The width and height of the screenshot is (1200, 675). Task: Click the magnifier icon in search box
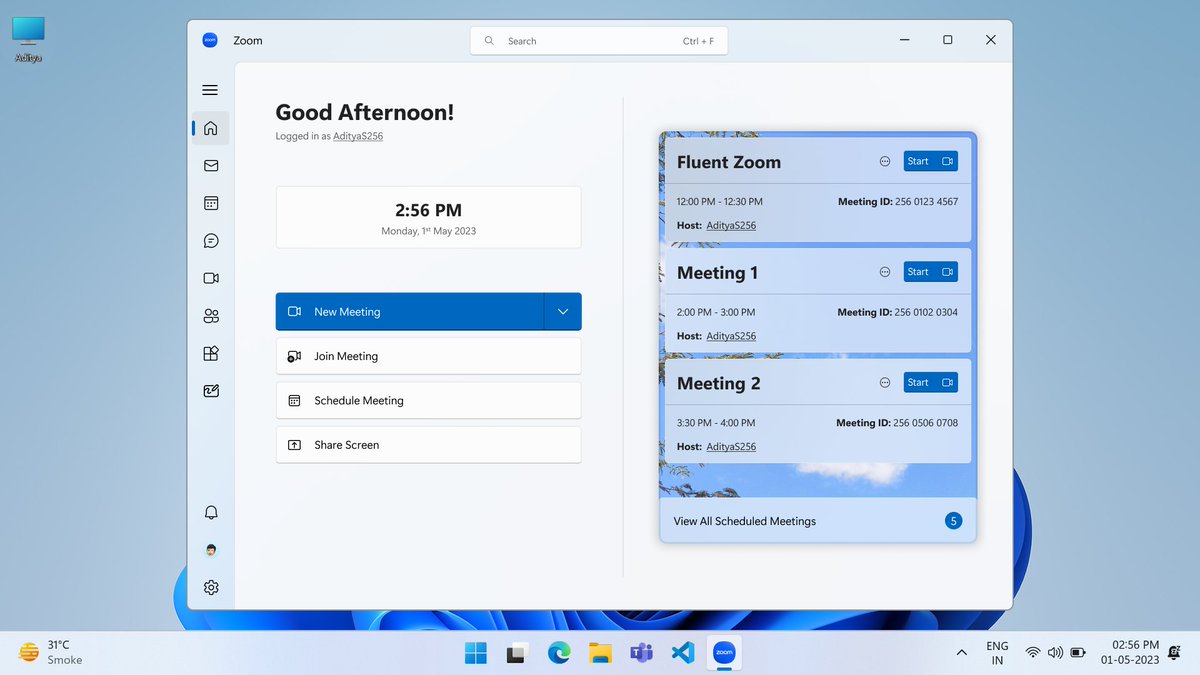[489, 41]
